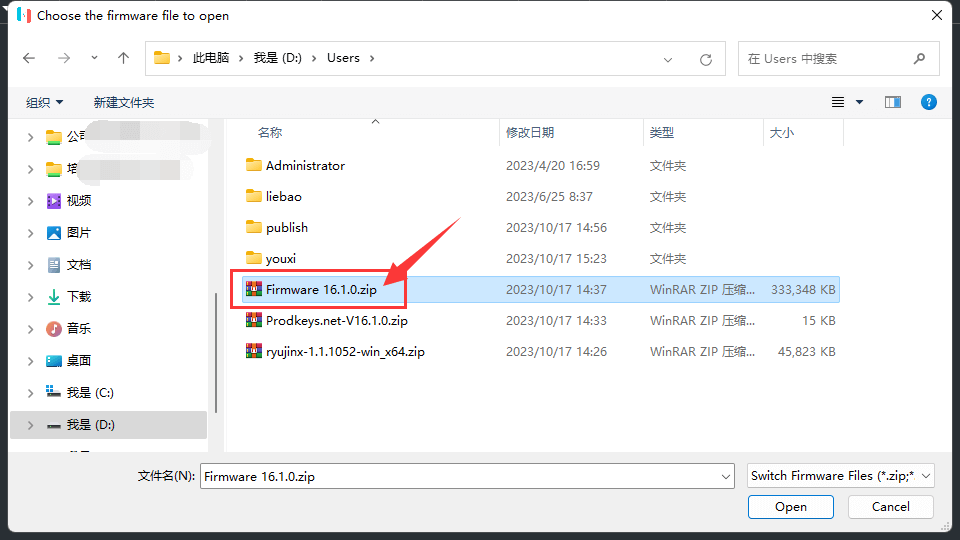Go up one folder level
960x540 pixels.
point(124,58)
